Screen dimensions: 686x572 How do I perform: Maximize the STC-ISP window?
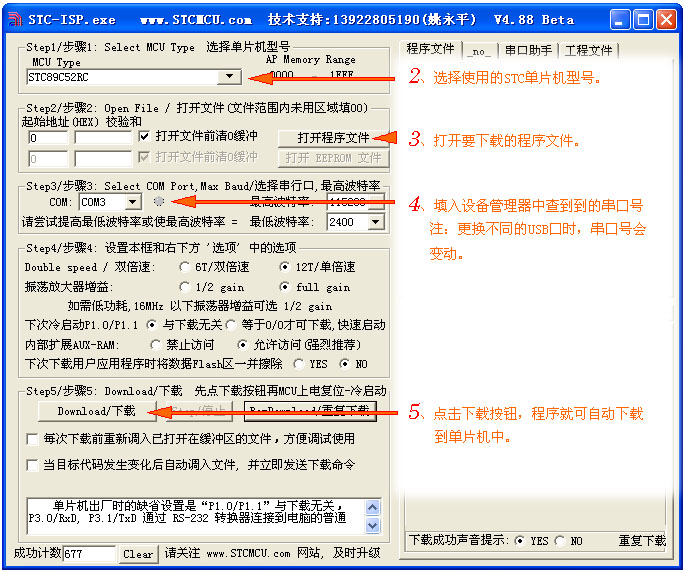(643, 19)
